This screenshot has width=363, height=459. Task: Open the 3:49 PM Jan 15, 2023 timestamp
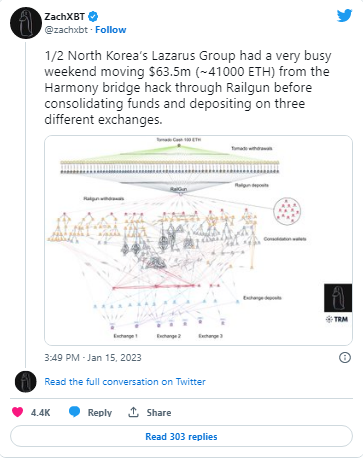click(x=93, y=358)
